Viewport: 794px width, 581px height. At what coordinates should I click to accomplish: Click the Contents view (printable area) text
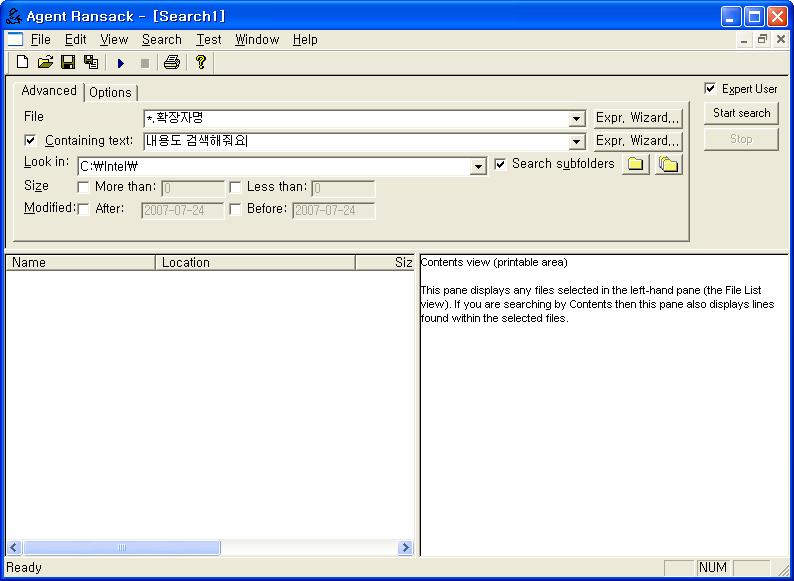pos(494,262)
